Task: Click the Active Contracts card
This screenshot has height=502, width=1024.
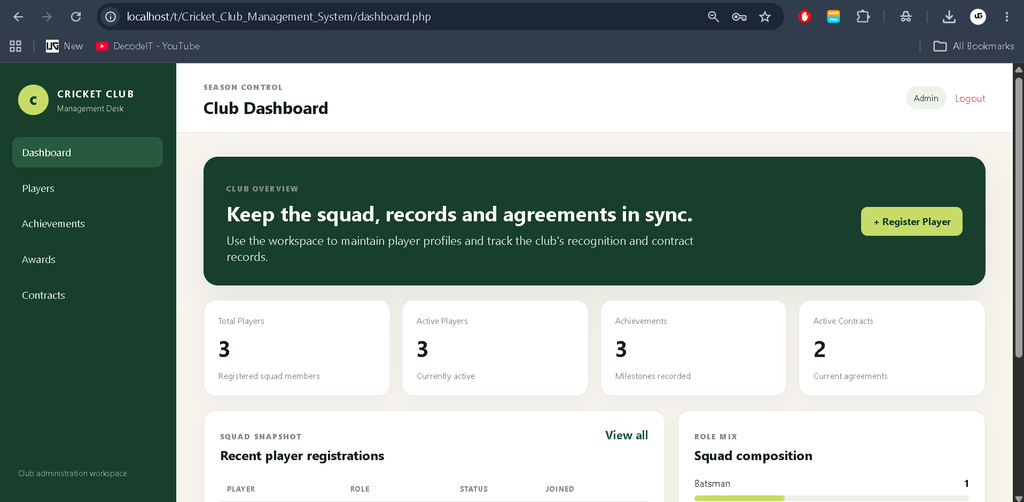Action: point(892,348)
